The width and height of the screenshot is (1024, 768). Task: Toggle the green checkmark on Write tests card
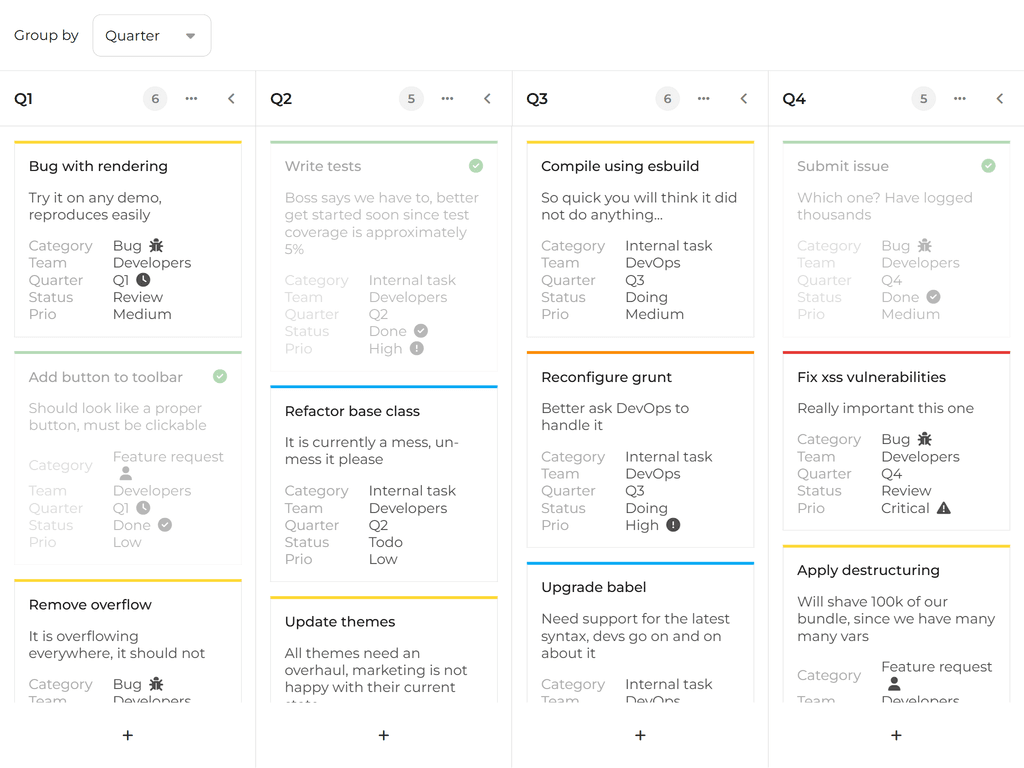[476, 166]
